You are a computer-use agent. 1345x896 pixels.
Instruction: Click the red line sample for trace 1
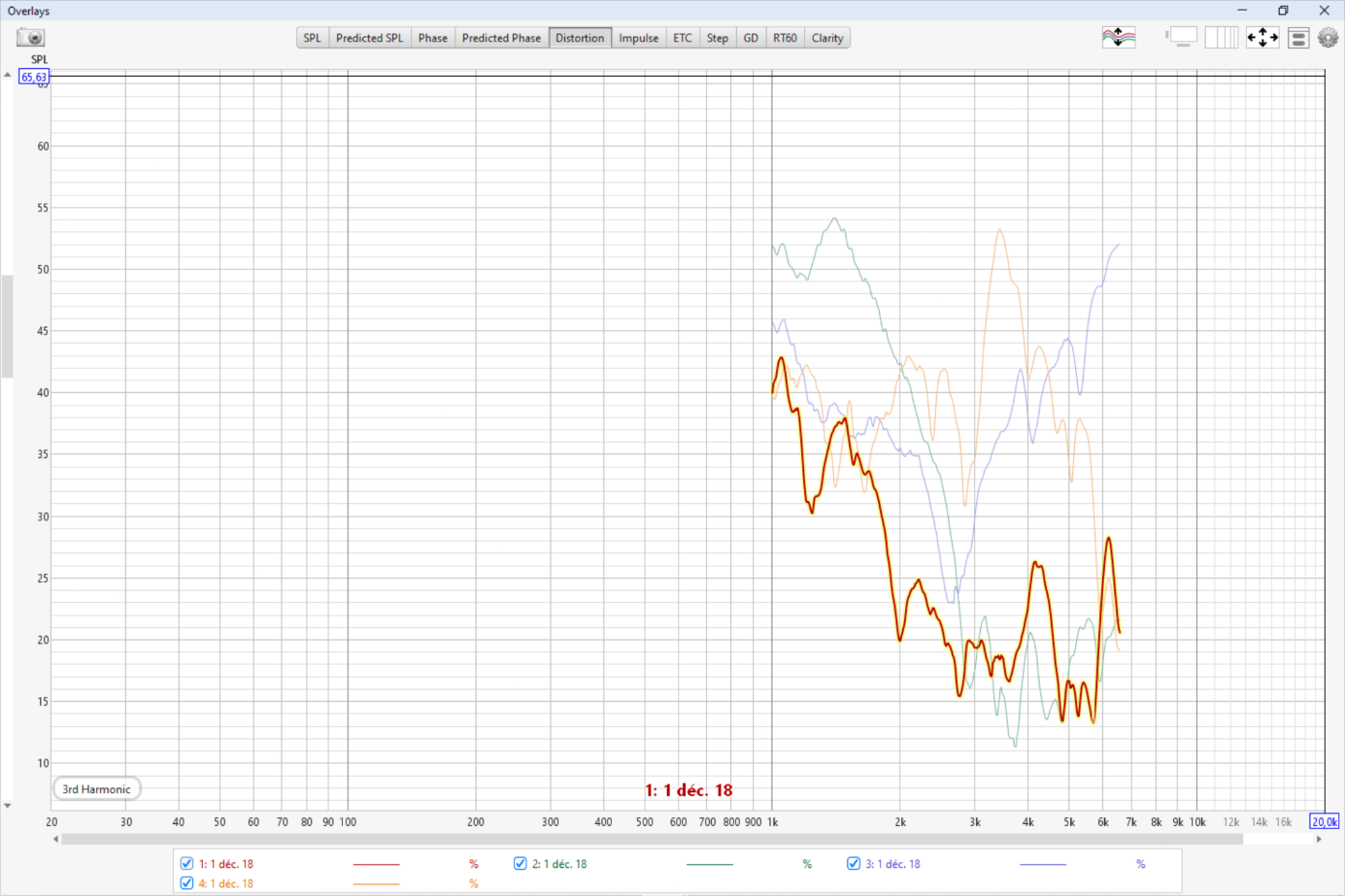(x=376, y=864)
